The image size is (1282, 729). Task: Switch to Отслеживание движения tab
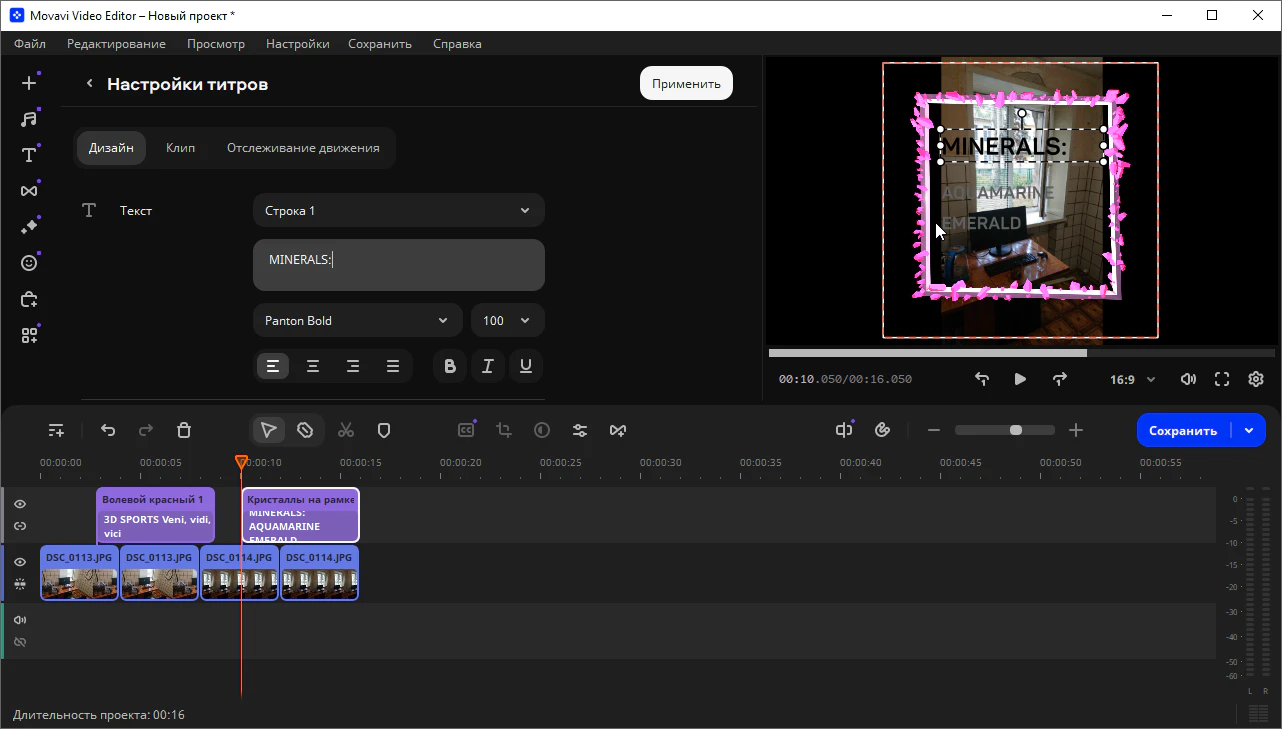303,148
